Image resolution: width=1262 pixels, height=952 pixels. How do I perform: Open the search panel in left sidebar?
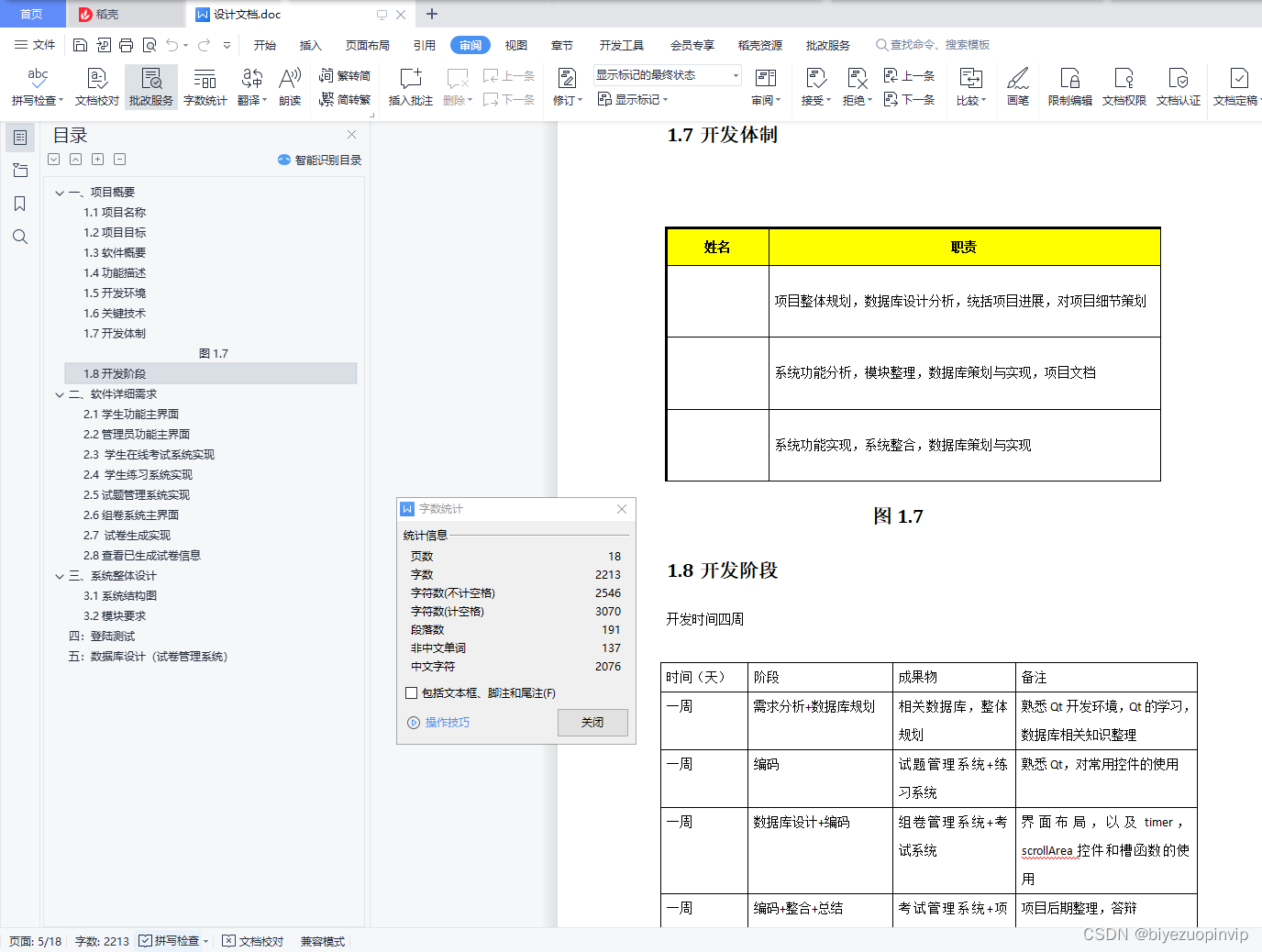20,237
